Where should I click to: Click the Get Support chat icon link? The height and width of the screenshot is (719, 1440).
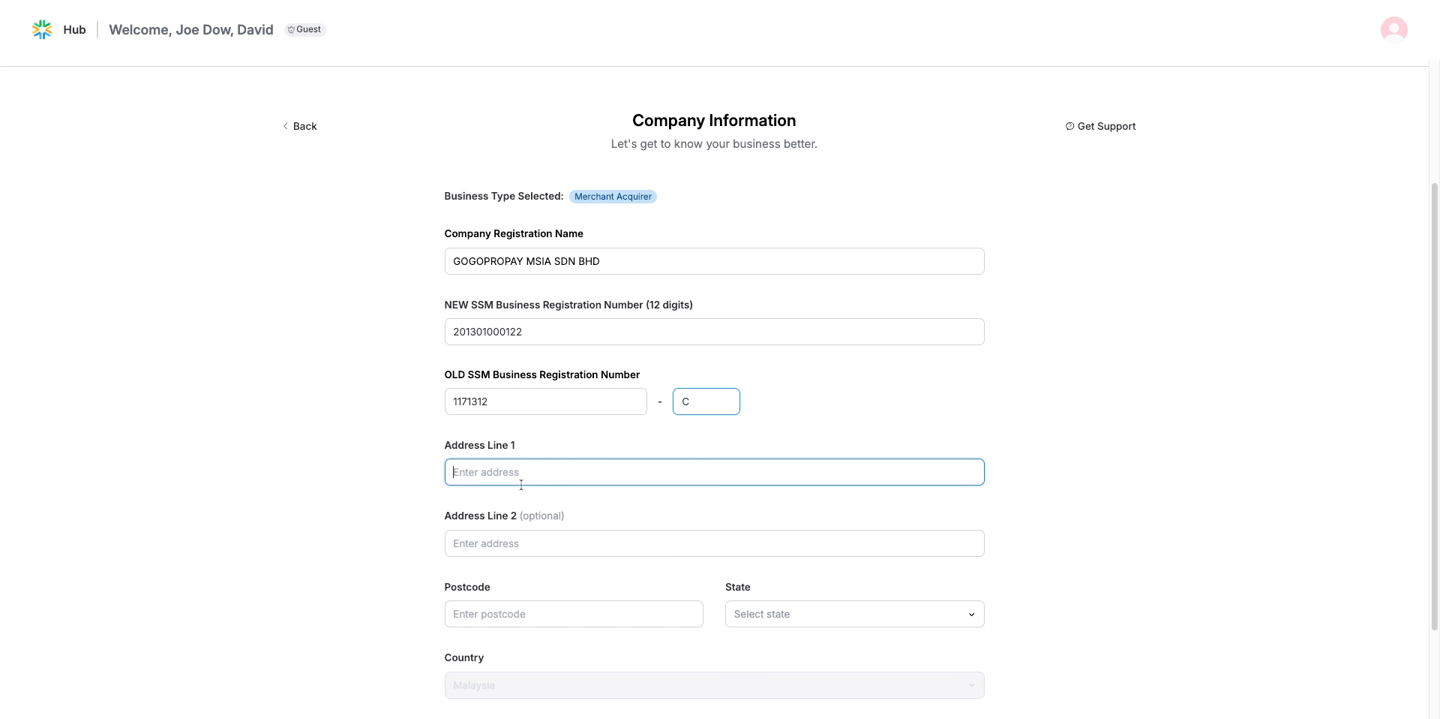coord(1100,126)
